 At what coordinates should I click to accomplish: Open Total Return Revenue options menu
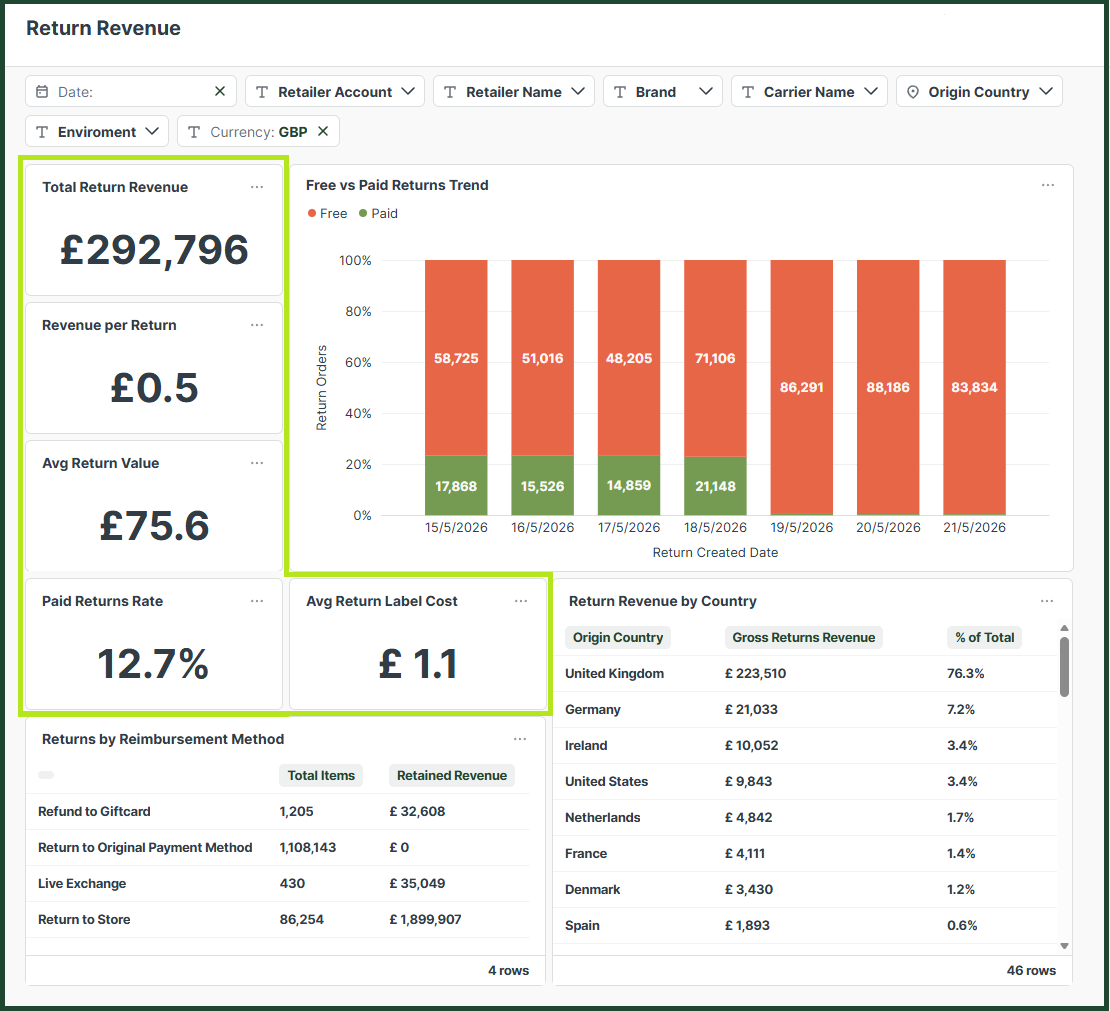click(x=257, y=187)
